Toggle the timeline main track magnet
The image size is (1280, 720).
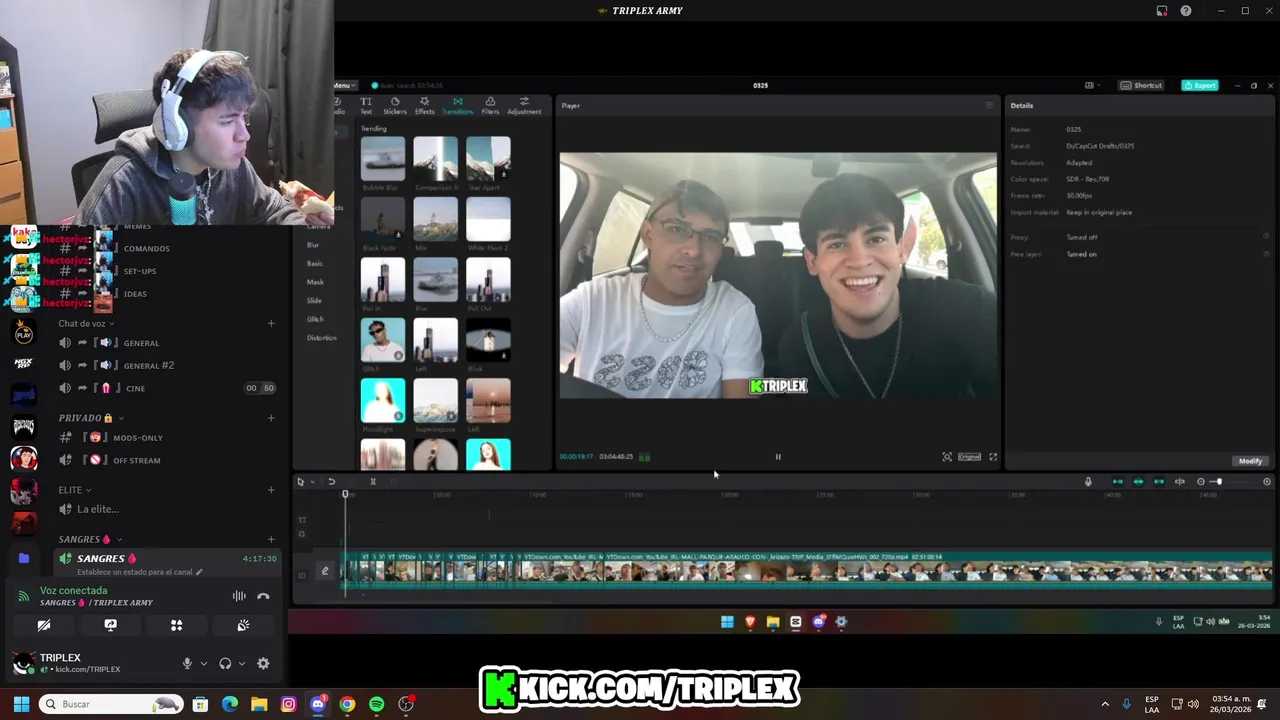point(1117,482)
